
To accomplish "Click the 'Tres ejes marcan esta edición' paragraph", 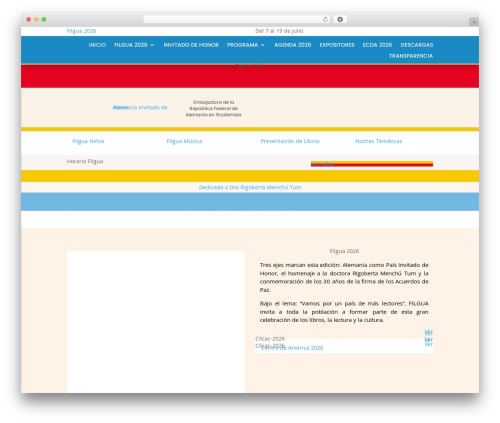I will point(344,277).
